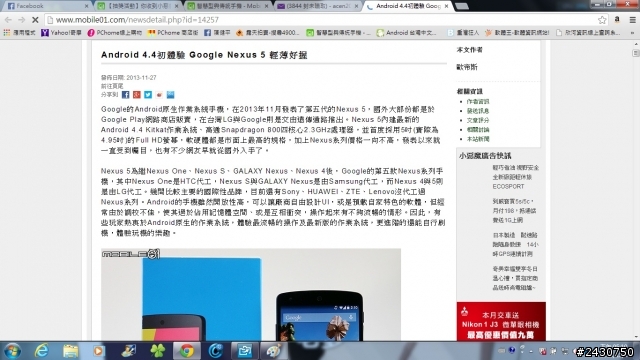Open PChome online shopping bookmark
Viewport: 640px width, 360px height.
(114, 33)
